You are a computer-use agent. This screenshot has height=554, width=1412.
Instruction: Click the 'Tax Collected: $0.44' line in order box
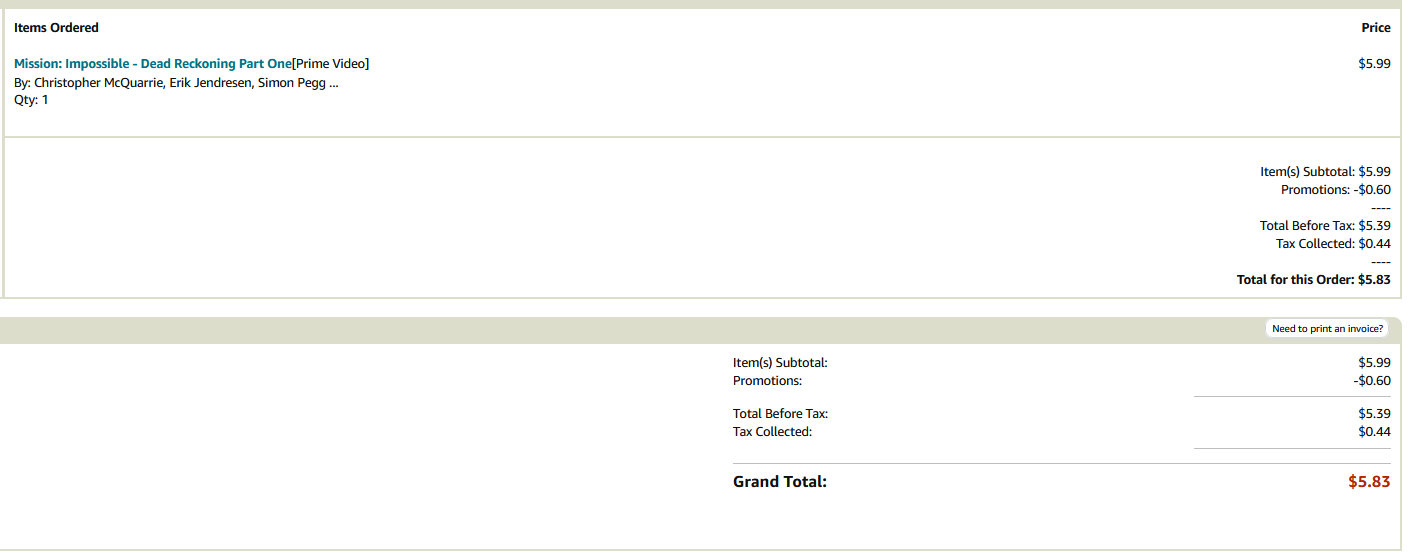1333,244
